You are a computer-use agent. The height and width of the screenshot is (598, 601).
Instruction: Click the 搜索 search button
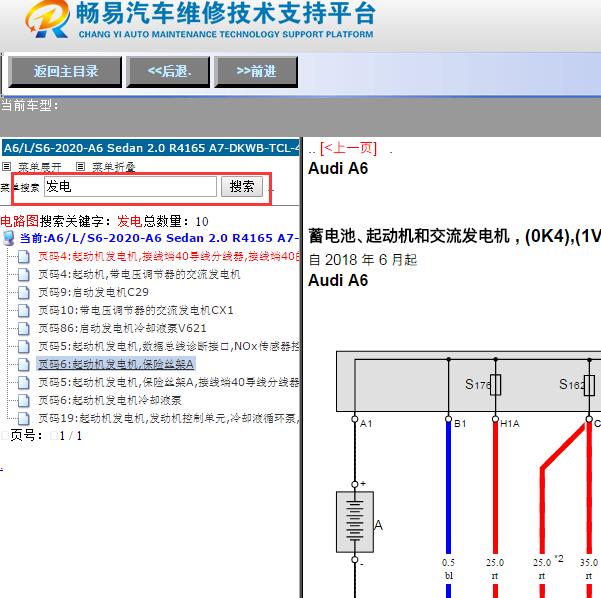(x=242, y=187)
